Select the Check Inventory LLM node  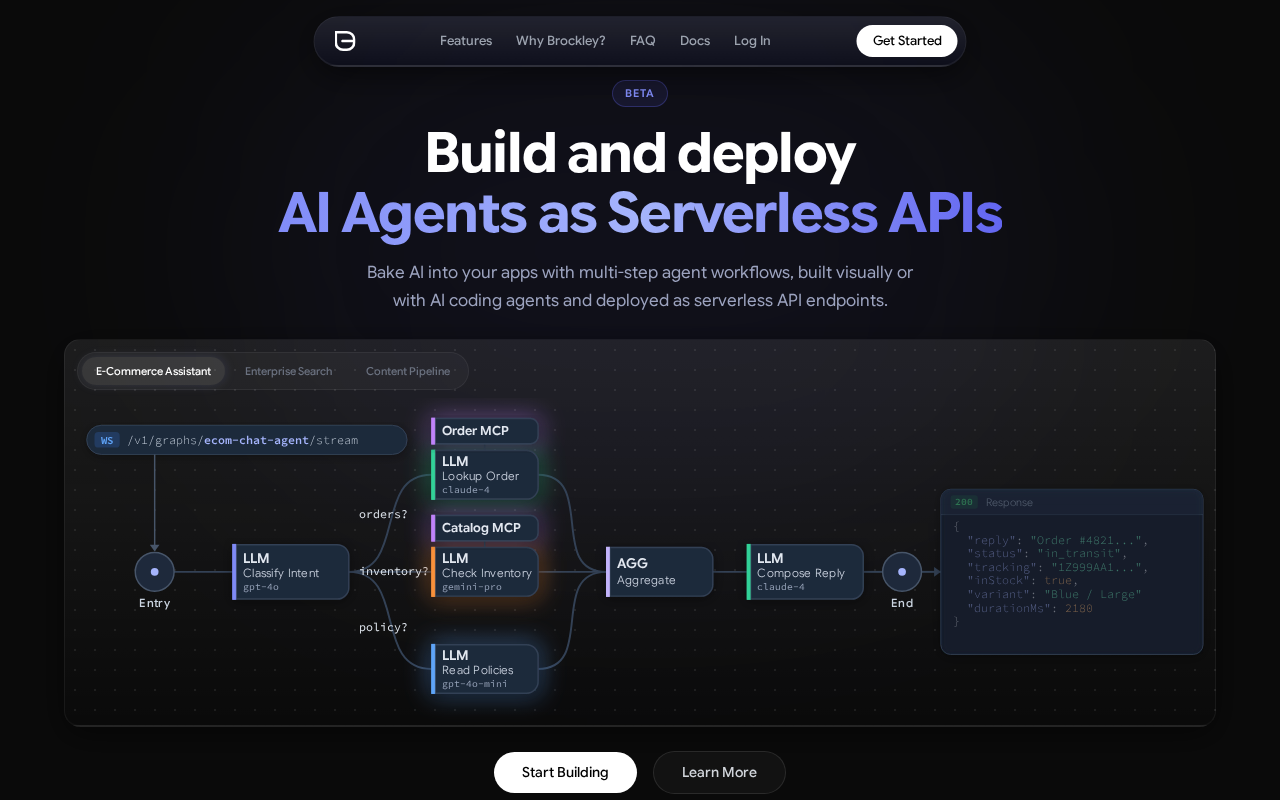(485, 572)
